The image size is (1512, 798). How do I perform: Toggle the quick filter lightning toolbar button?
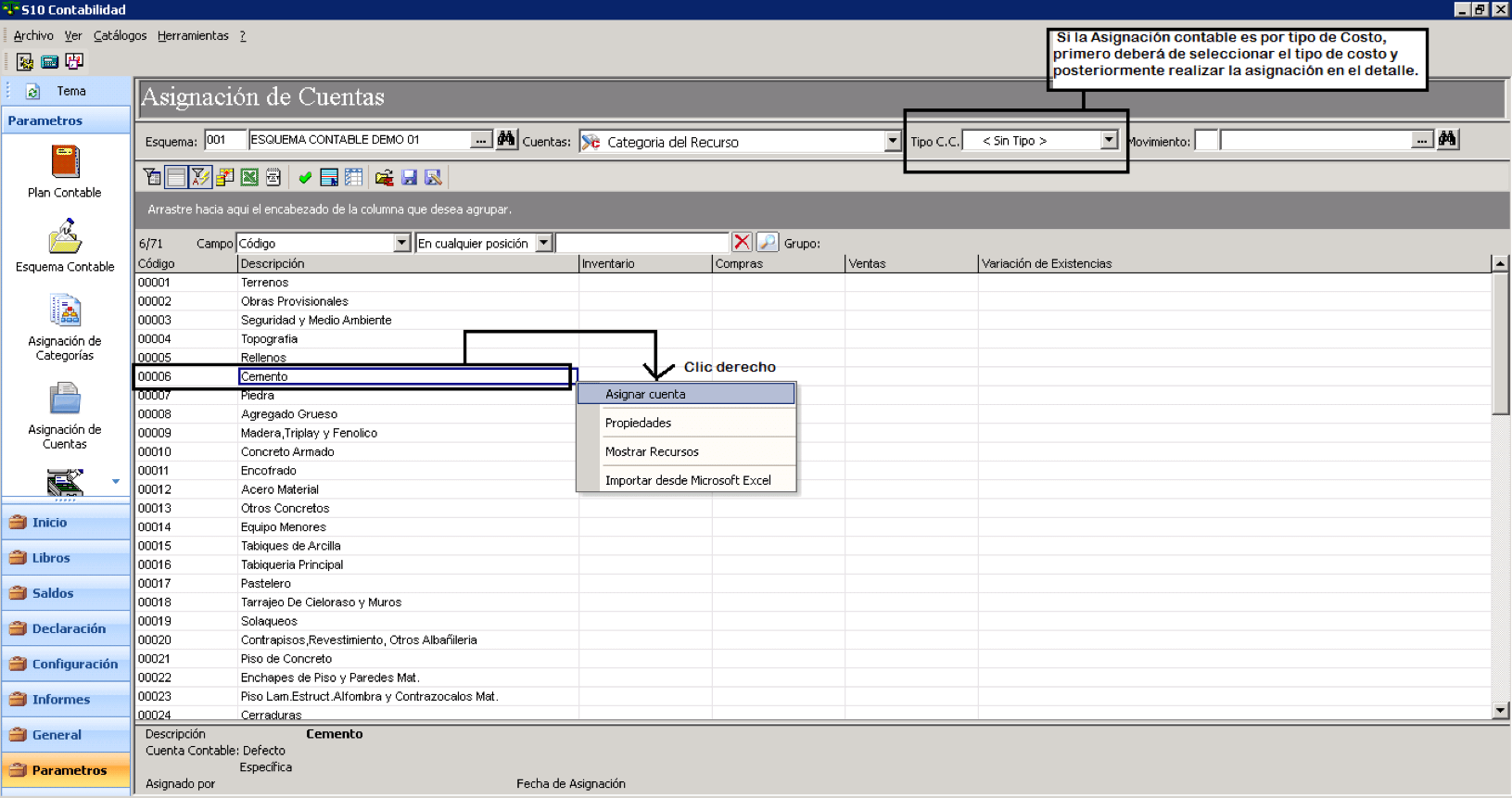(x=200, y=177)
